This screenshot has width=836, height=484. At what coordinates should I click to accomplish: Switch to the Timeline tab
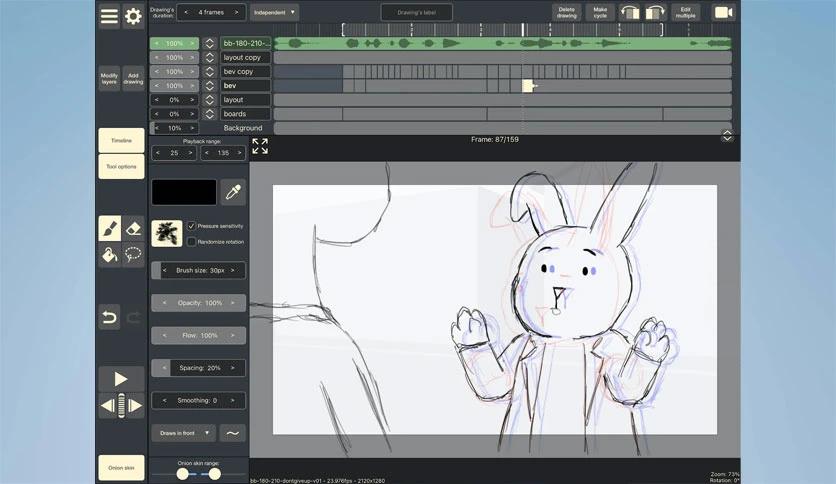click(121, 141)
